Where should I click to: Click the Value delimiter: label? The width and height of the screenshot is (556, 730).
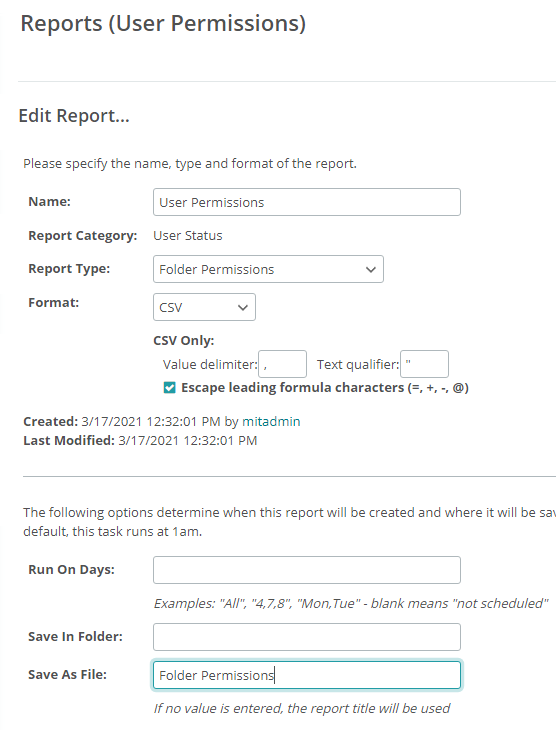(210, 365)
